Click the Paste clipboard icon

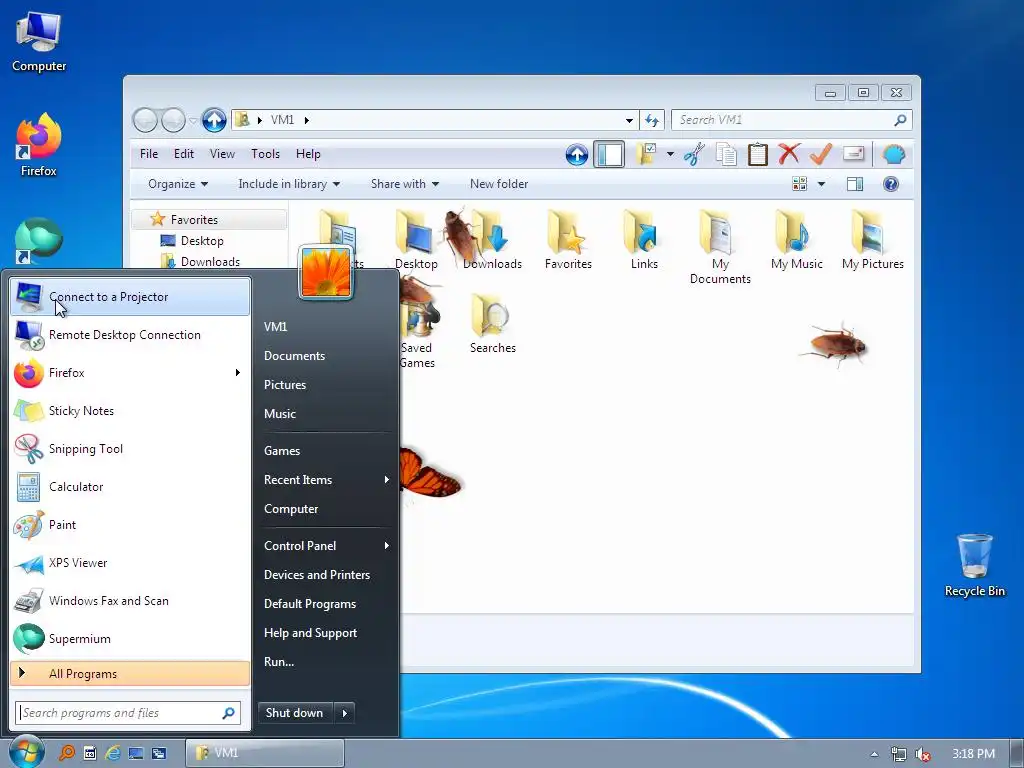(x=758, y=155)
